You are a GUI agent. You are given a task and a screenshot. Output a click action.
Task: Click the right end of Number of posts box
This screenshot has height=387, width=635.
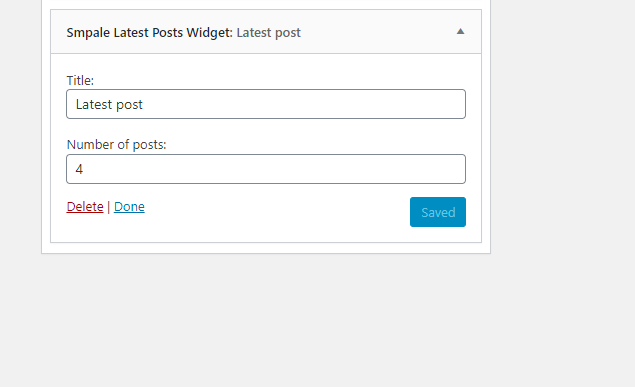454,169
